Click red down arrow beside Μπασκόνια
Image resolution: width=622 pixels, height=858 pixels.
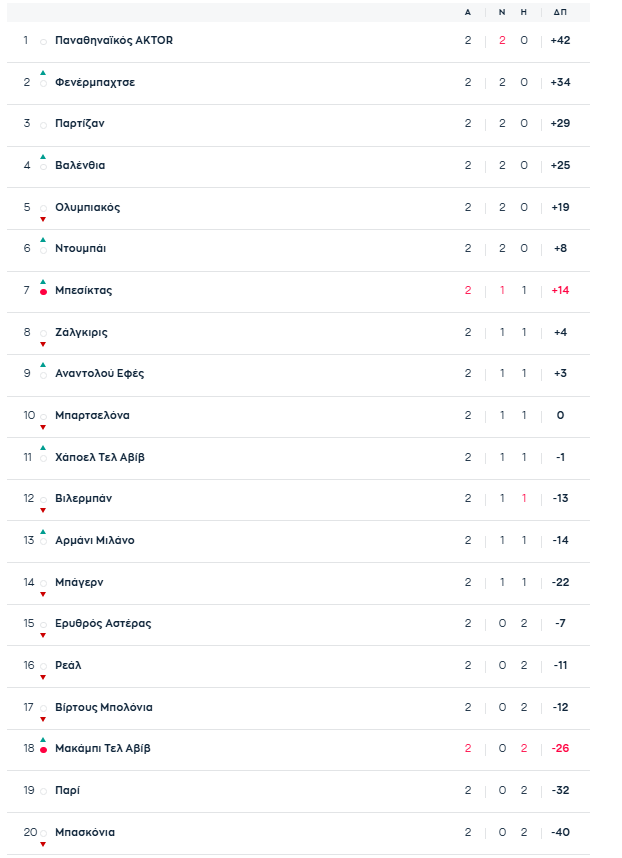[x=43, y=844]
